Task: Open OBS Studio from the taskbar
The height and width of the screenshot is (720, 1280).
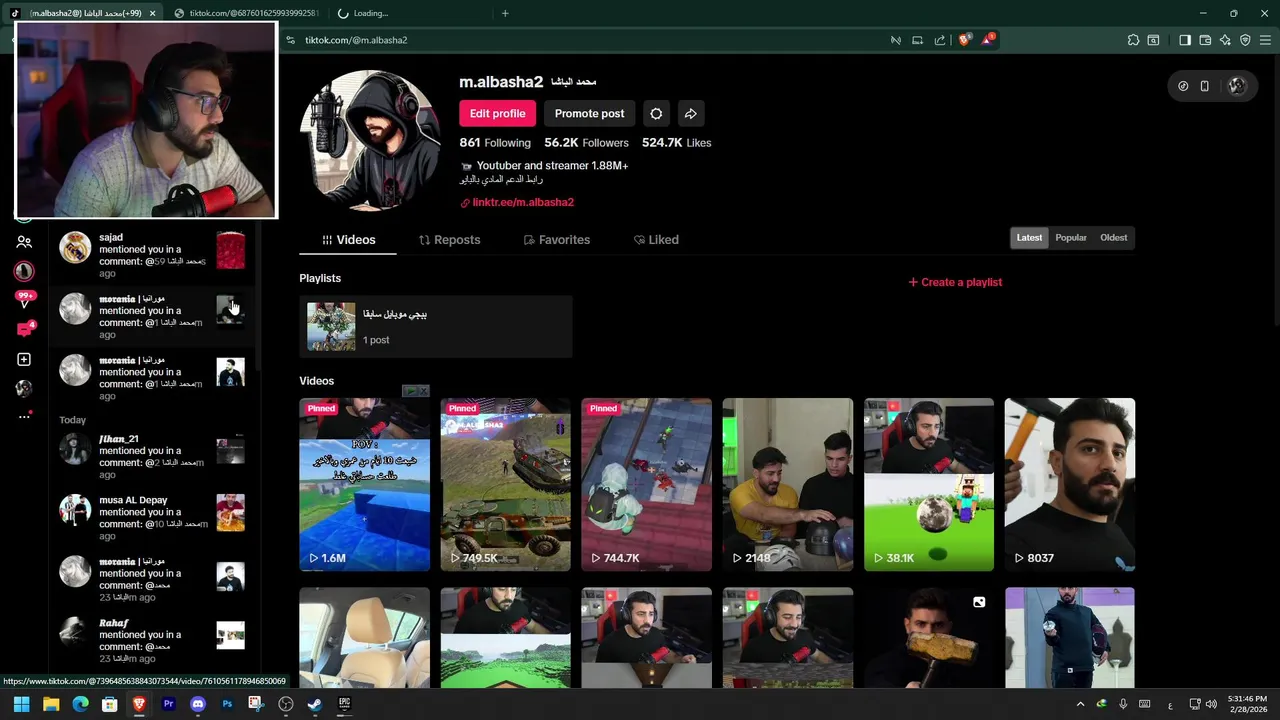Action: click(x=285, y=704)
